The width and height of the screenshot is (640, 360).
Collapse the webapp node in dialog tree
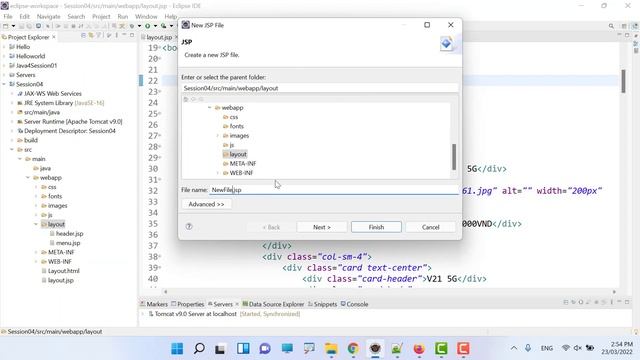210,108
